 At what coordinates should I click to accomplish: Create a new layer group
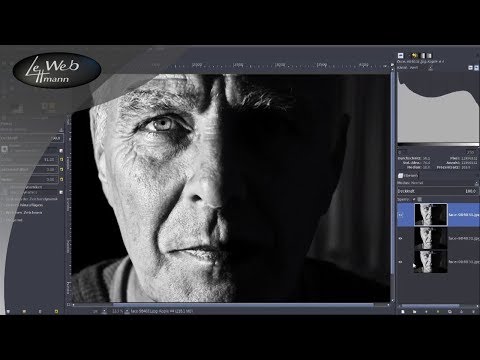pos(414,312)
